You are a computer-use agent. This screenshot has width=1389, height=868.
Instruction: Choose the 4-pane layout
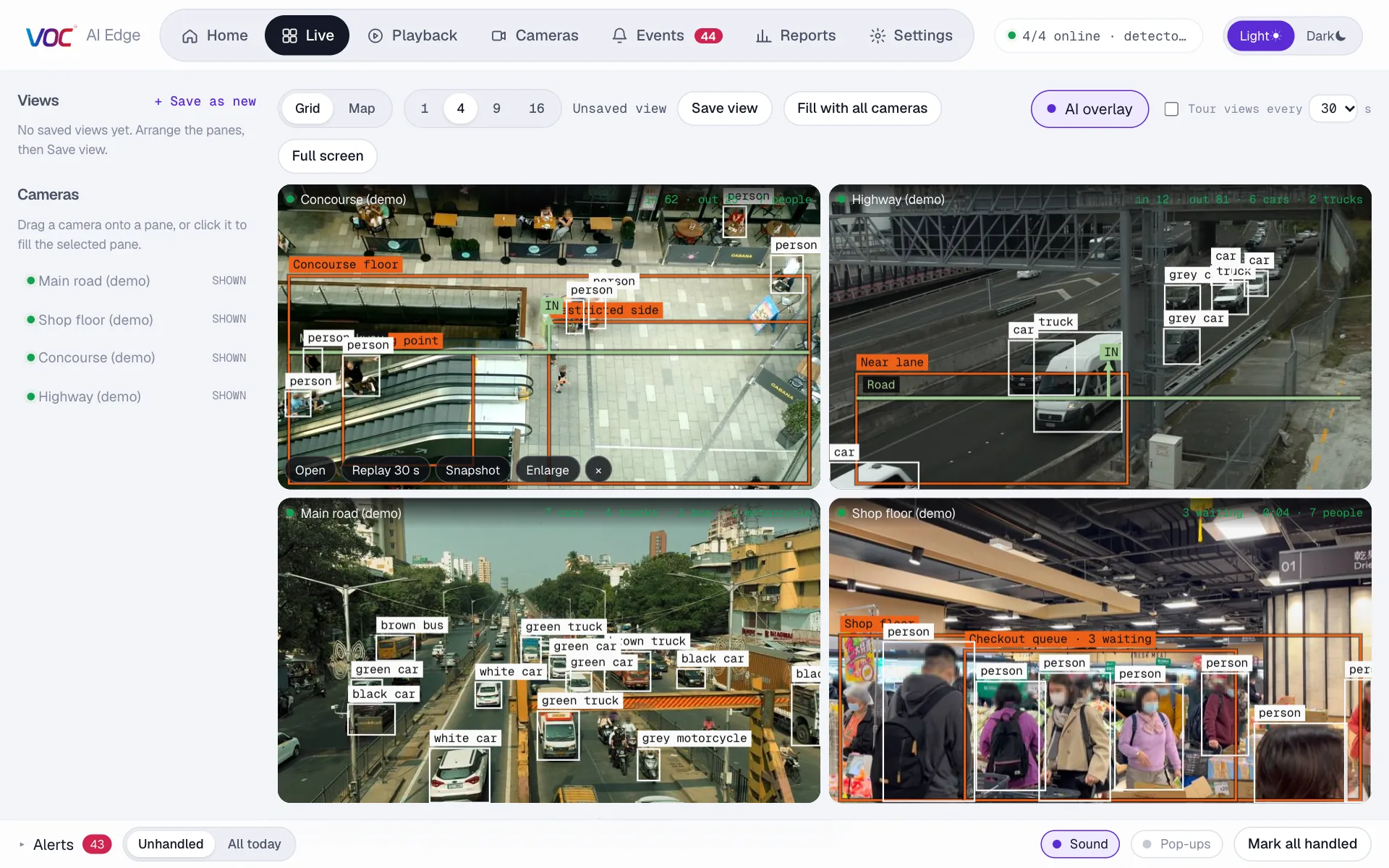coord(461,109)
